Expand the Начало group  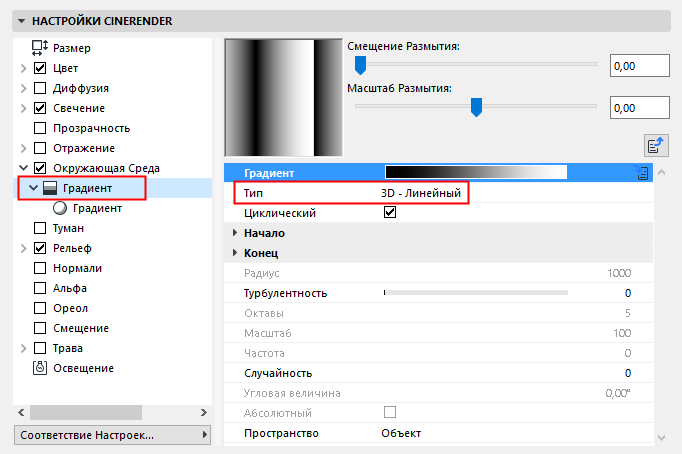click(235, 233)
